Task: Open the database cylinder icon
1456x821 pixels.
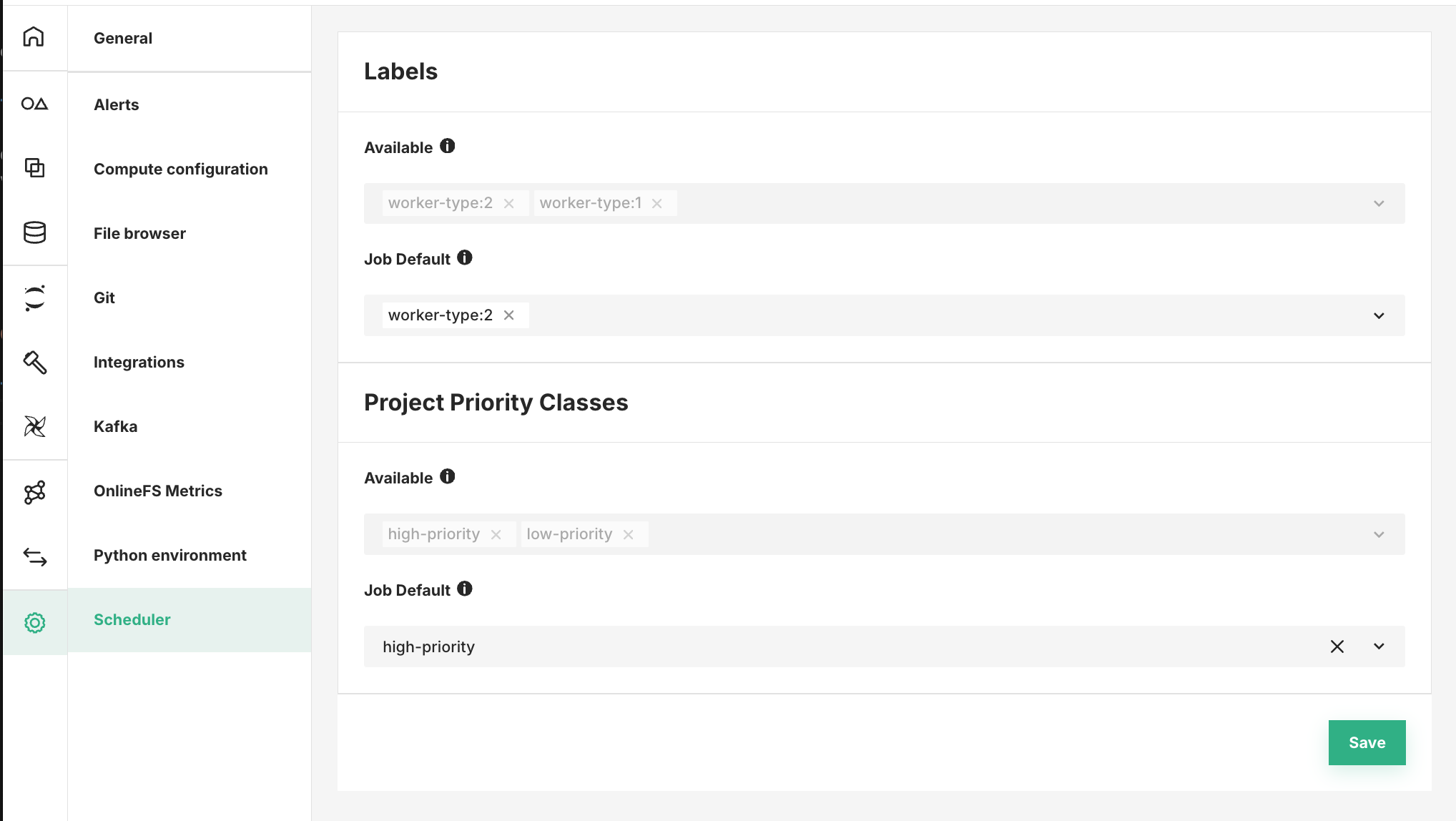Action: [34, 232]
